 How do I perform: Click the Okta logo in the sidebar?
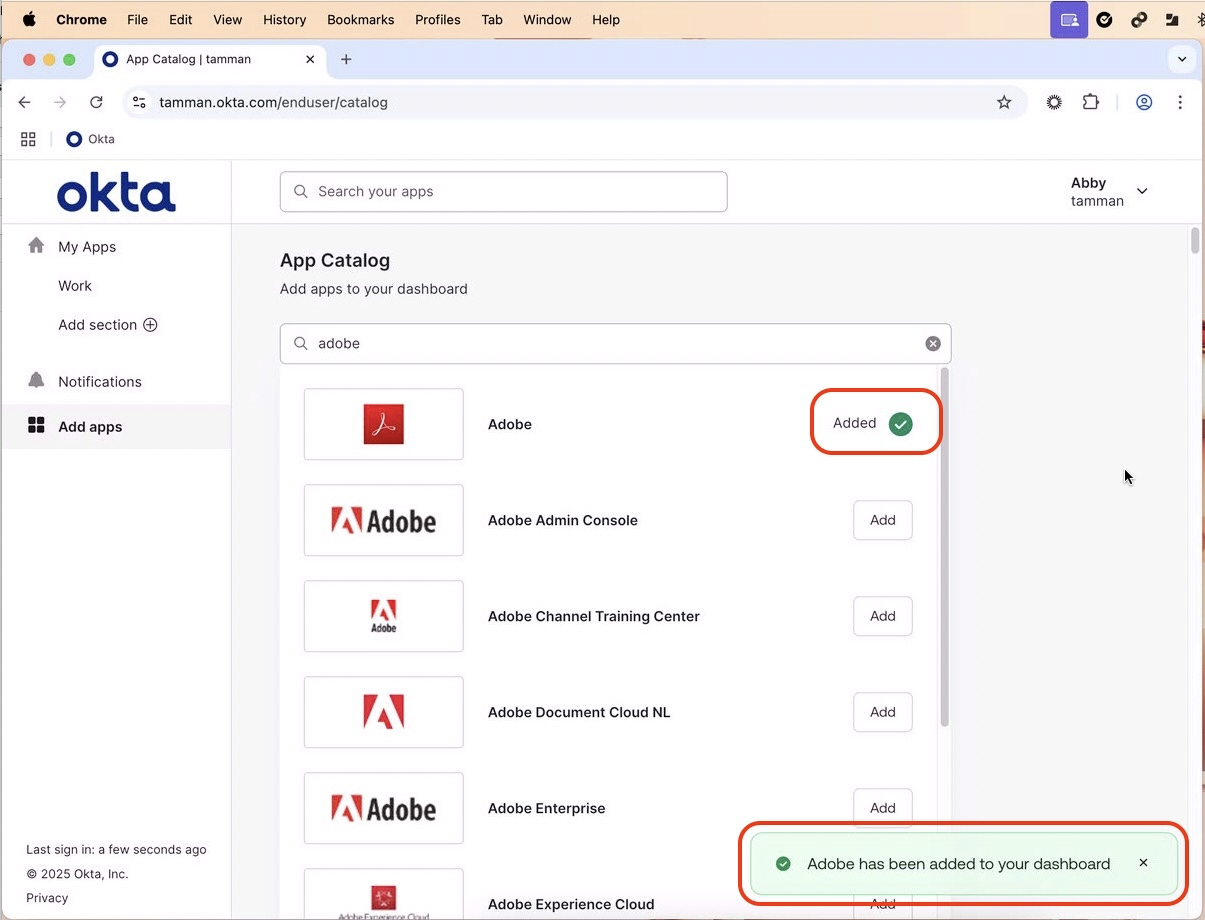coord(116,193)
